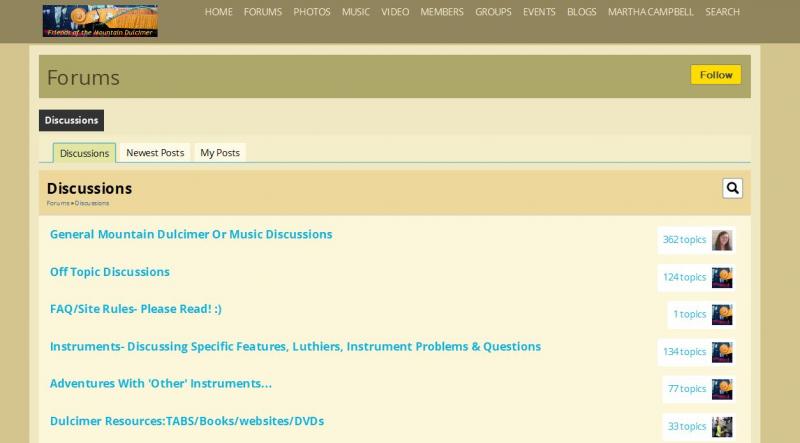Open PHOTOS in top navigation

(312, 12)
